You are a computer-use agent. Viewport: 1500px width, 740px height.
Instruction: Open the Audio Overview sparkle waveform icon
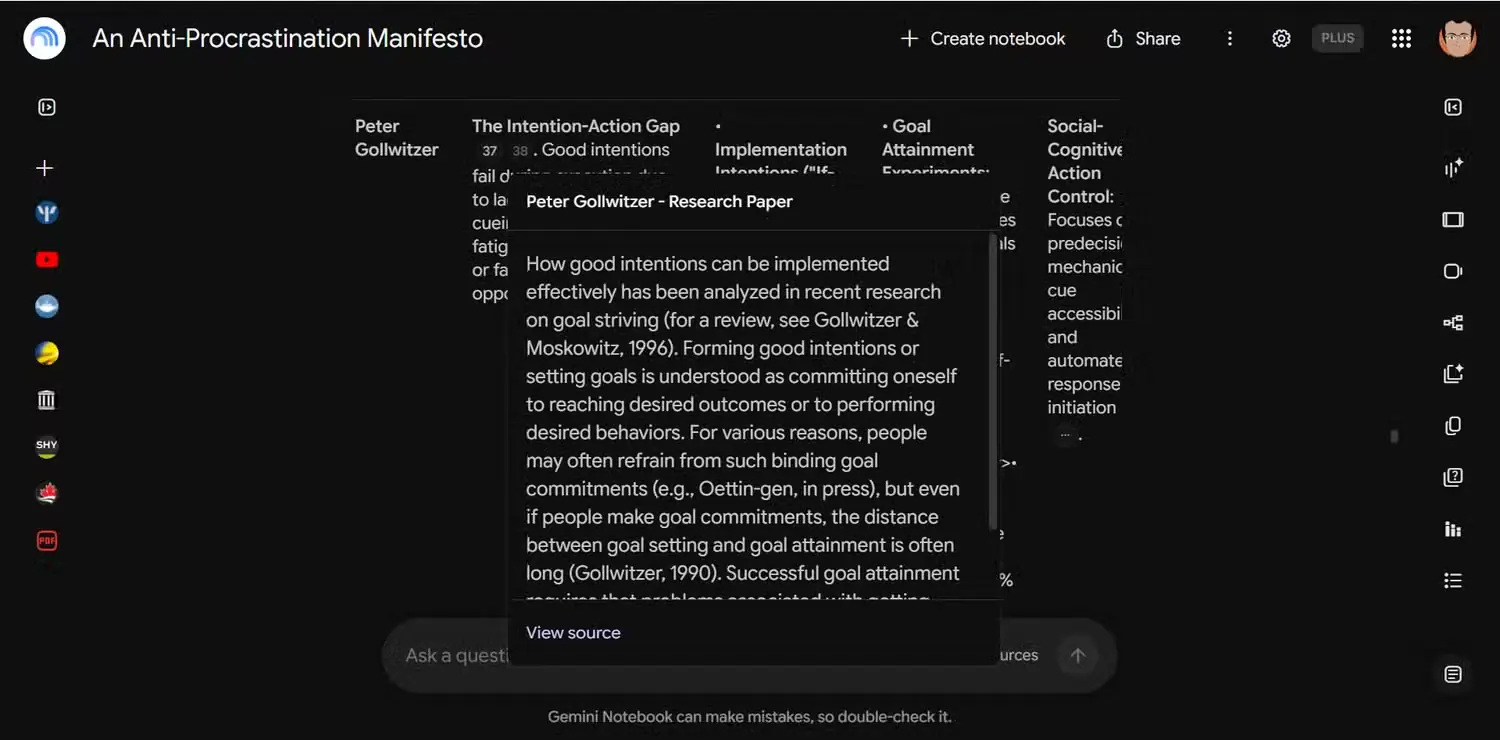pyautogui.click(x=1453, y=167)
